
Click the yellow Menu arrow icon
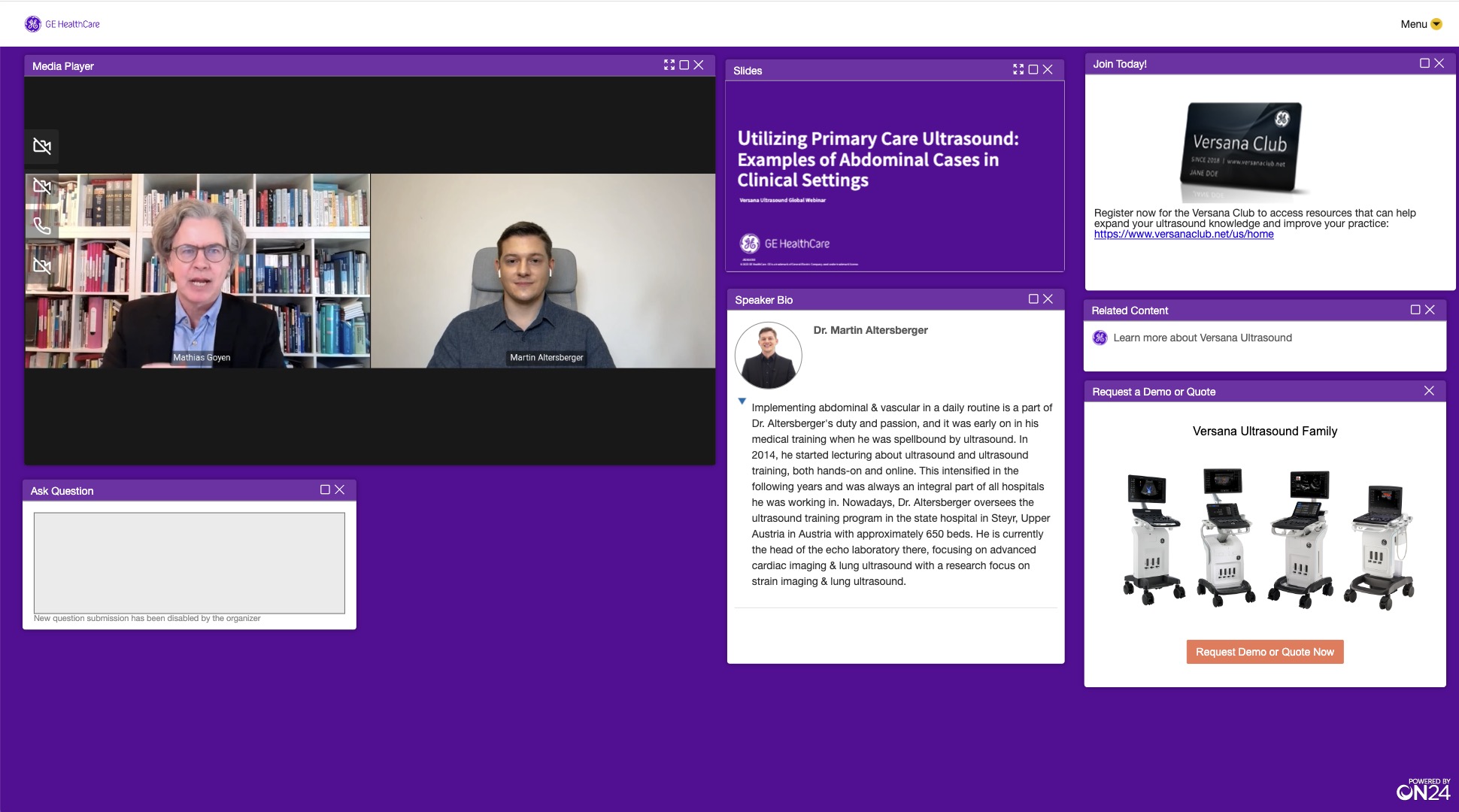coord(1436,24)
